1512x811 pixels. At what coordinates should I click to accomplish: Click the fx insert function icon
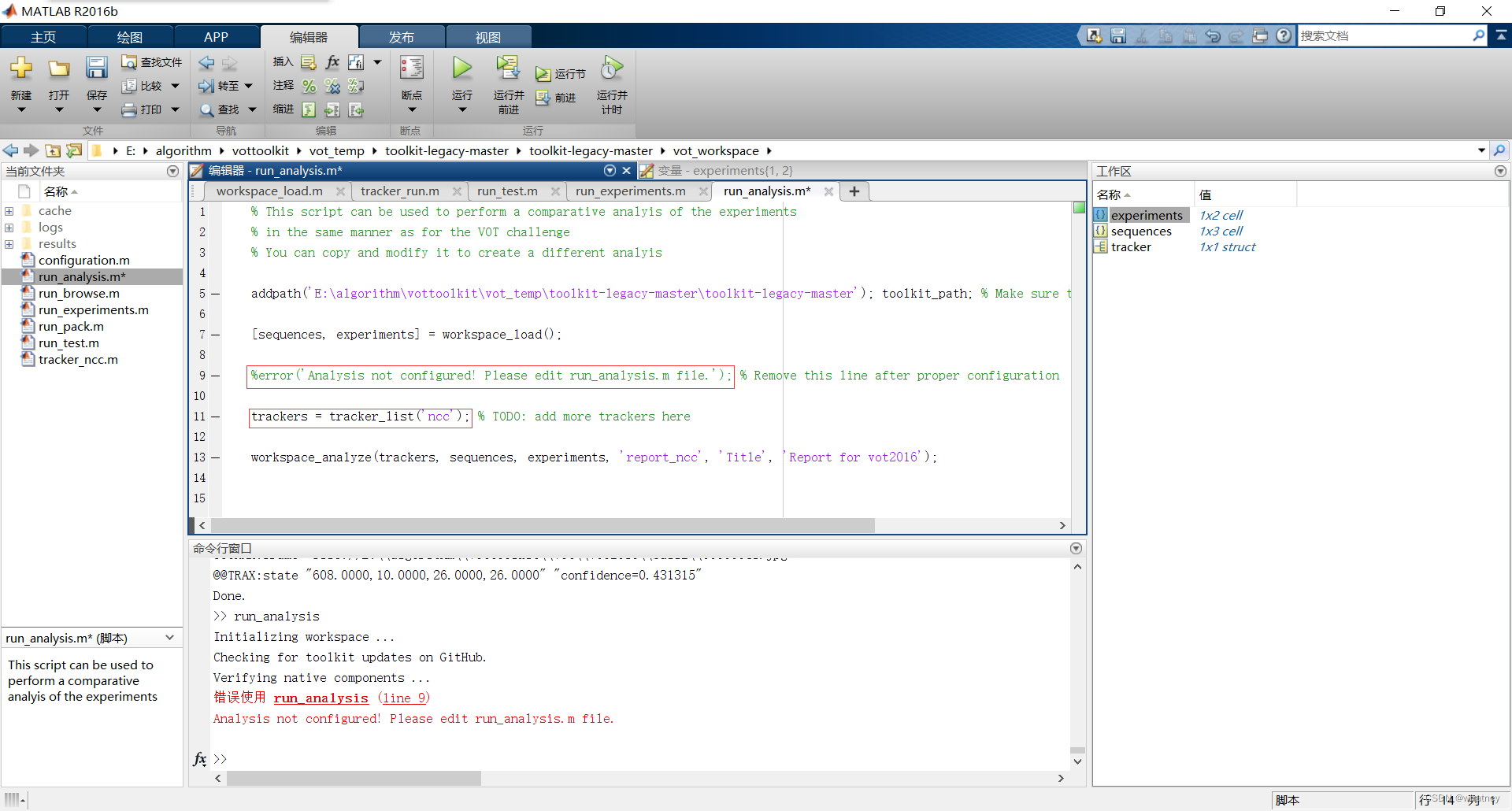[332, 62]
